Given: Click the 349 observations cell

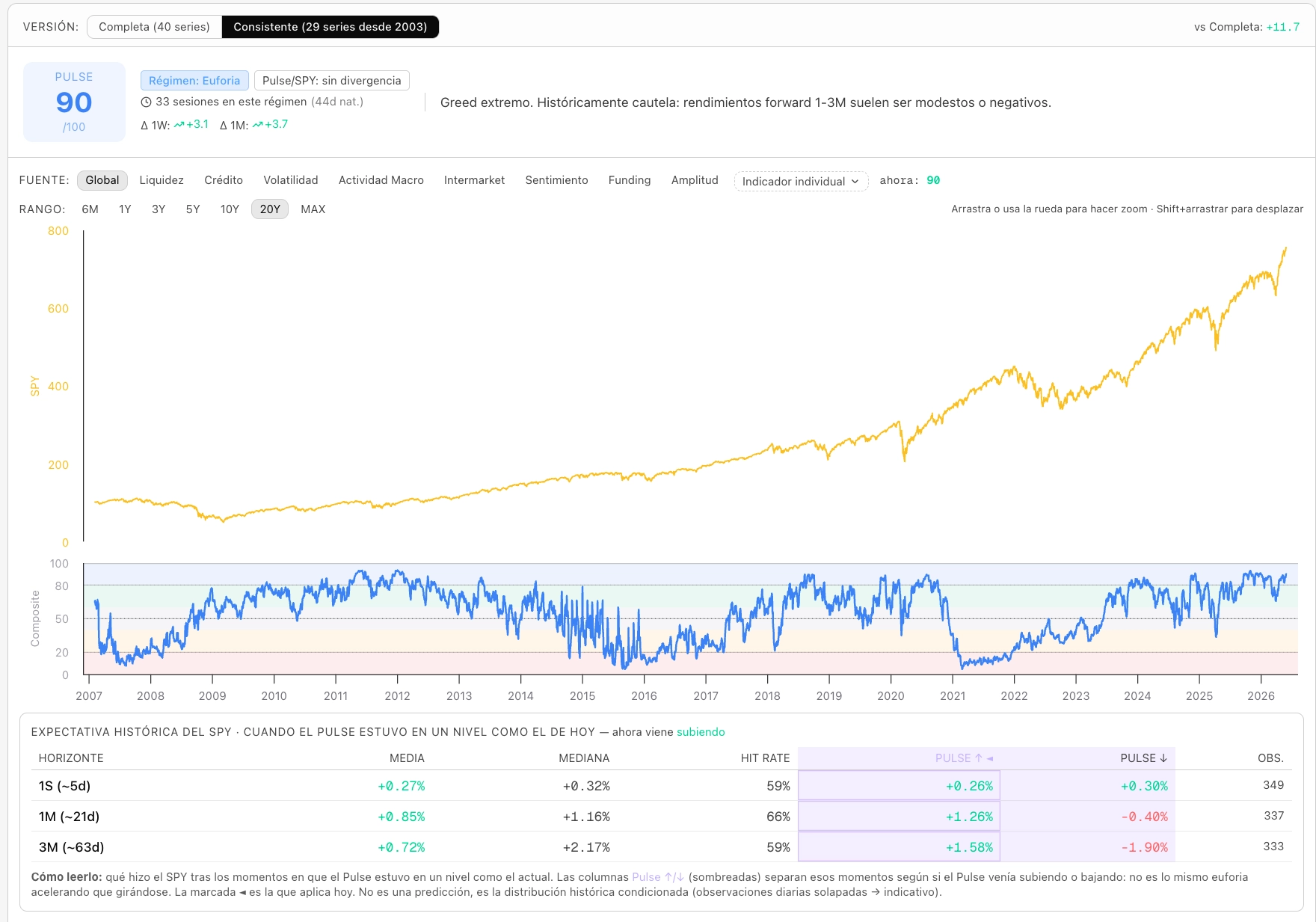Looking at the screenshot, I should click(1273, 785).
